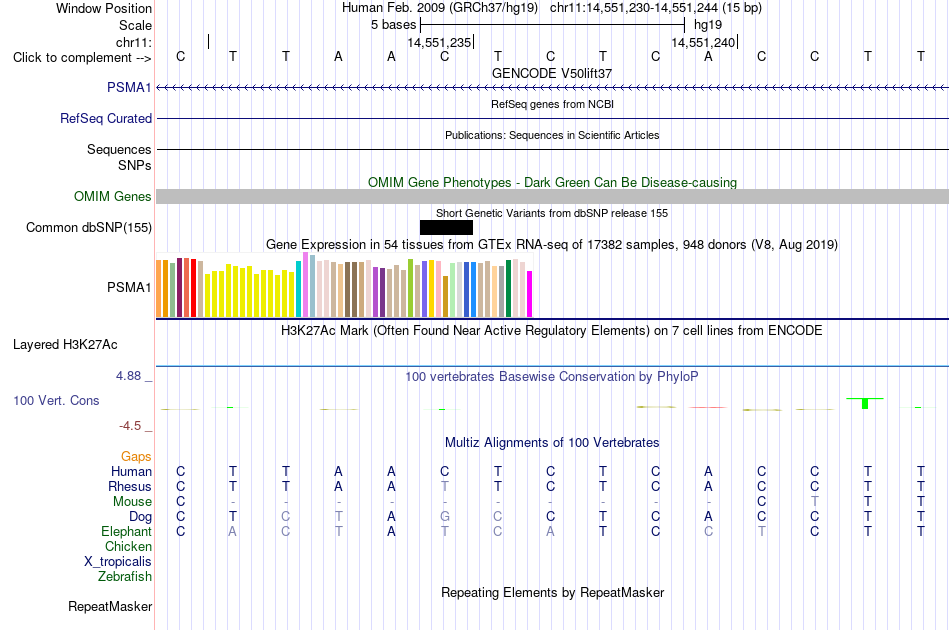Click the black dbSNP variant block
950x630 pixels.
click(x=446, y=227)
